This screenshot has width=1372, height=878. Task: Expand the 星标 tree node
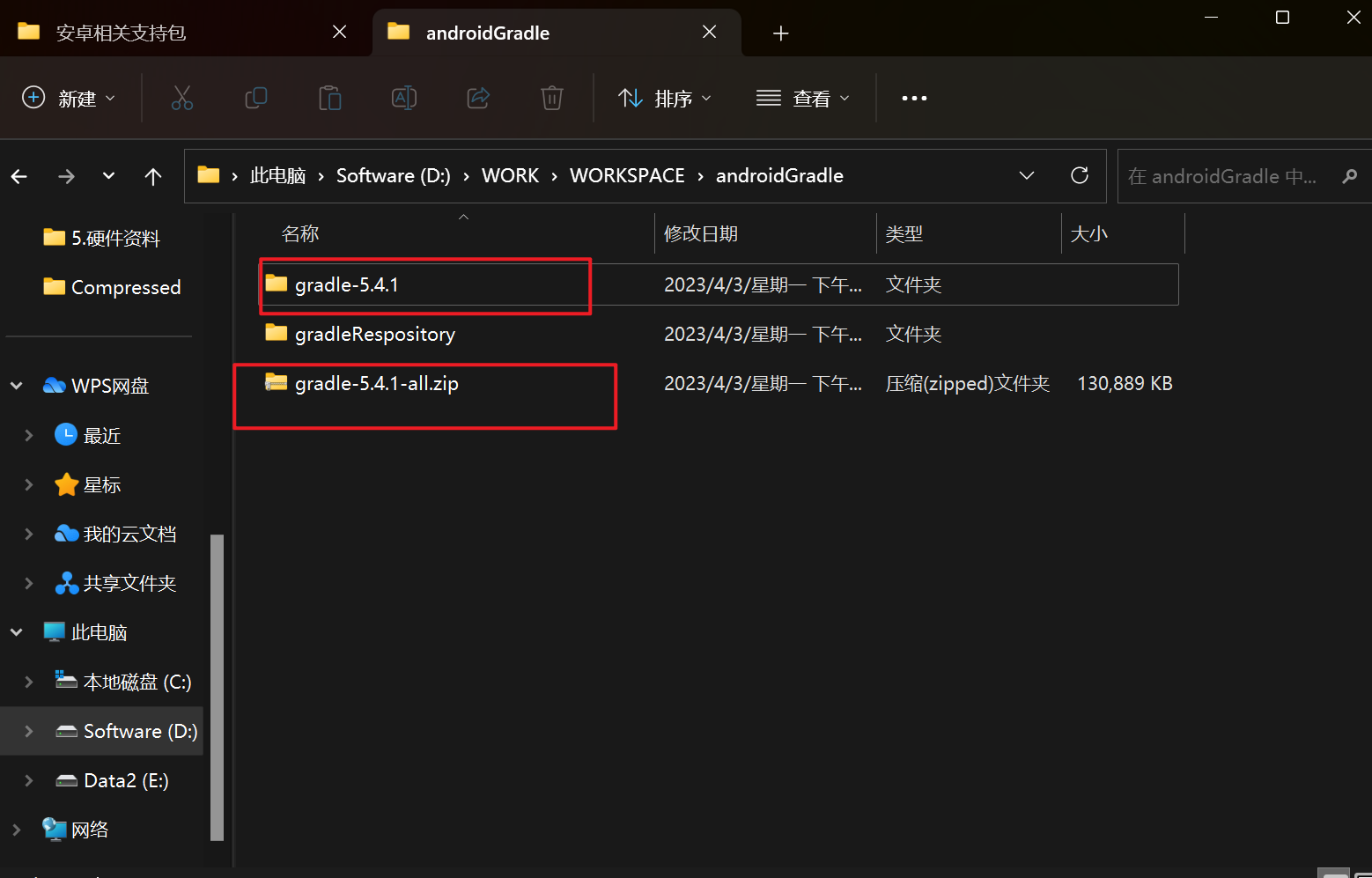pyautogui.click(x=29, y=484)
